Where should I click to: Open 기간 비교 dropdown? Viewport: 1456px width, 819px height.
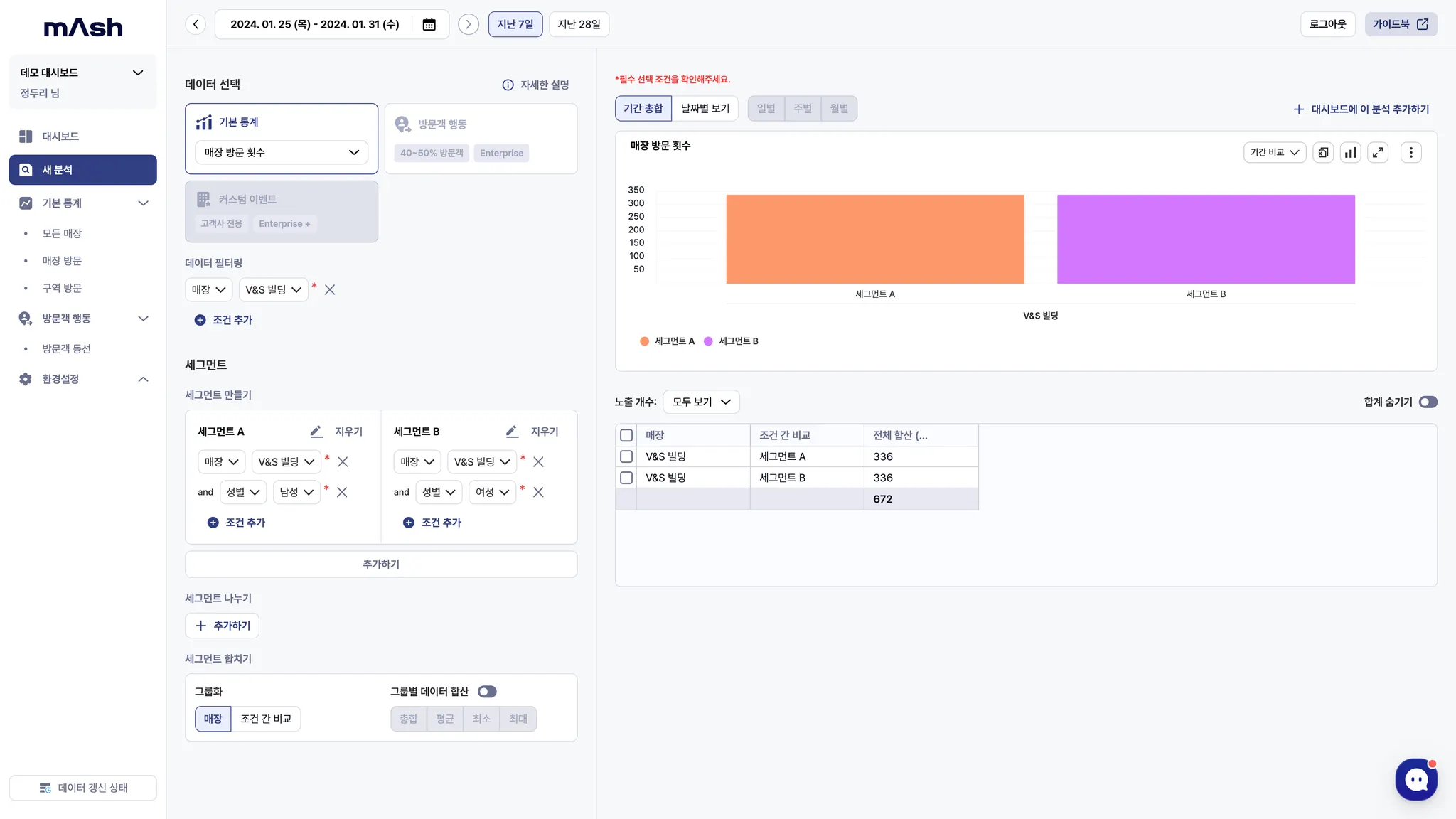pyautogui.click(x=1274, y=152)
